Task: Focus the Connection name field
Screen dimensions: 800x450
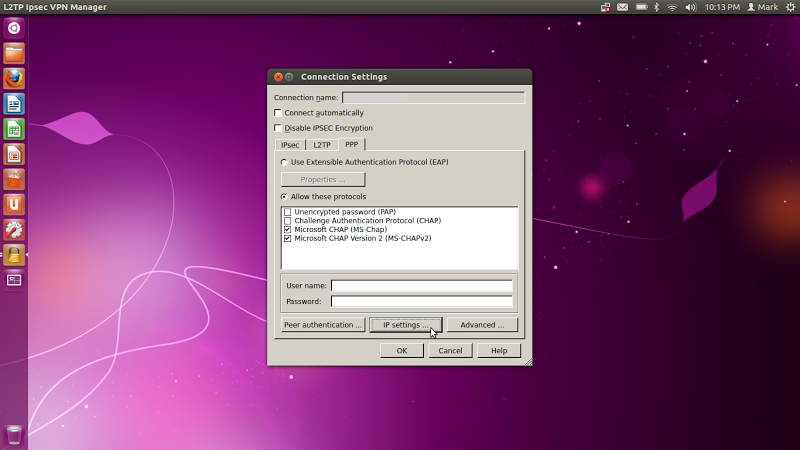Action: [x=433, y=97]
